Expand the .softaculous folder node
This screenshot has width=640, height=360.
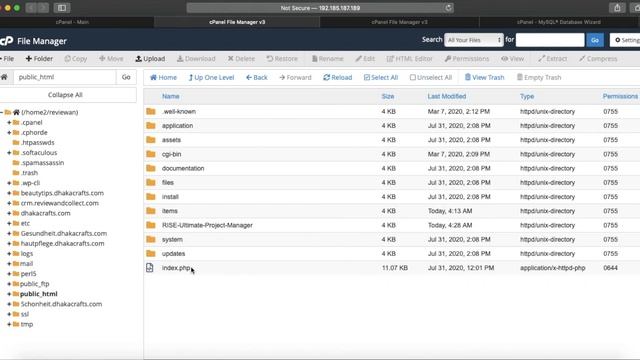(9, 153)
